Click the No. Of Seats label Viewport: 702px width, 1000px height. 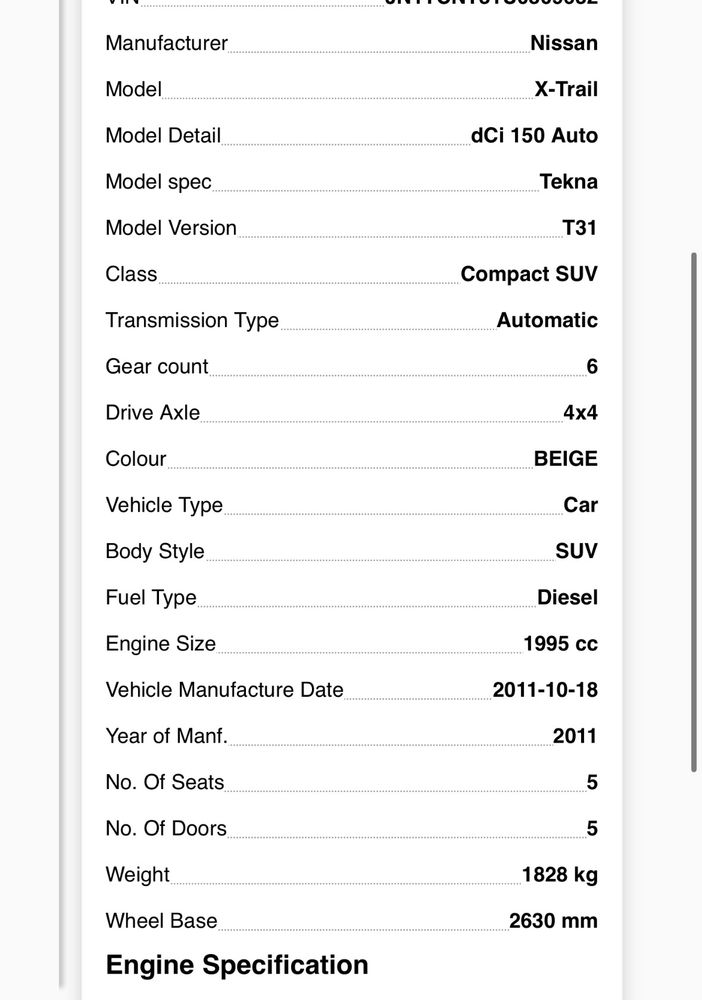(x=165, y=782)
